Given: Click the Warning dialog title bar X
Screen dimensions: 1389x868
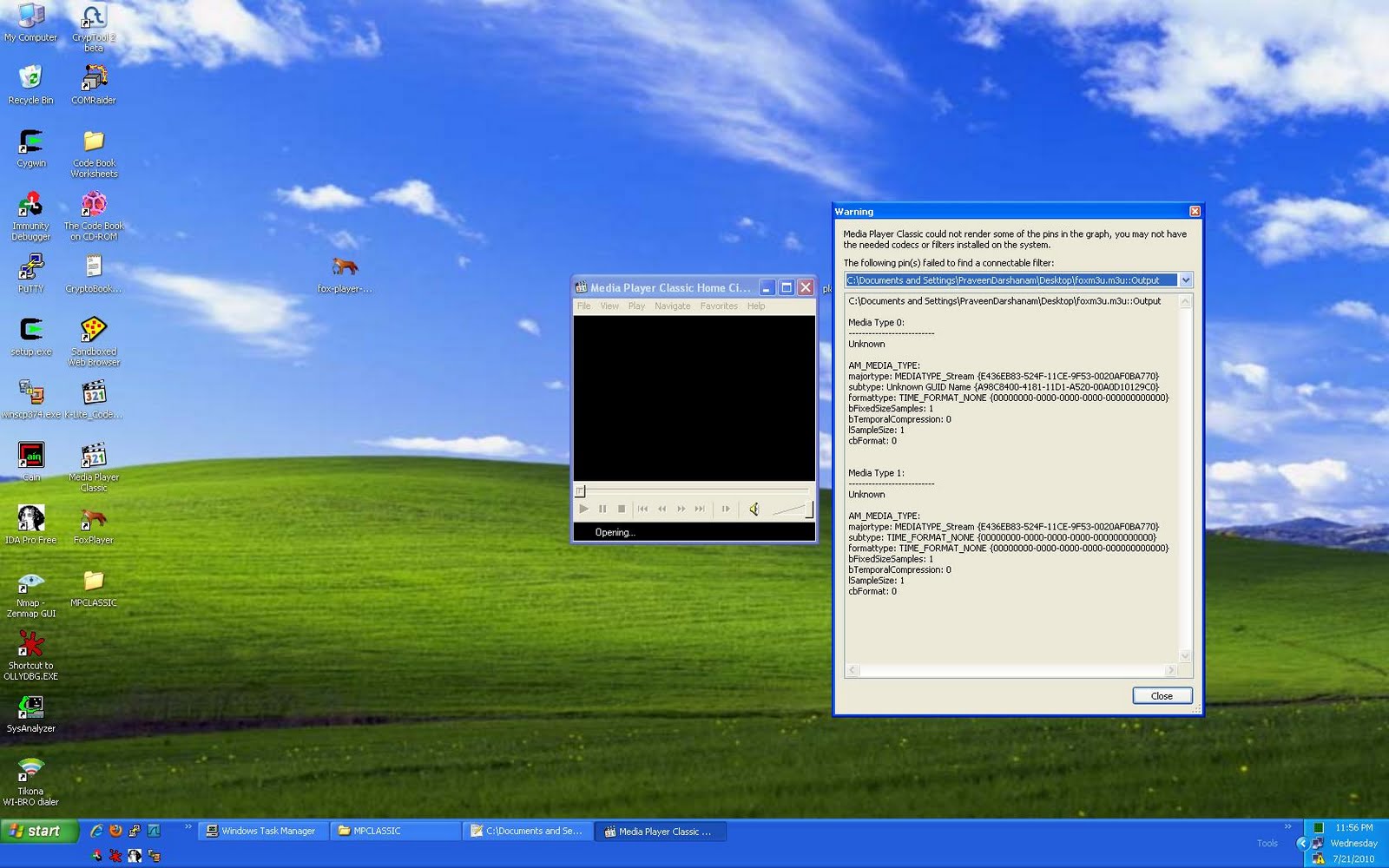Looking at the screenshot, I should coord(1195,212).
